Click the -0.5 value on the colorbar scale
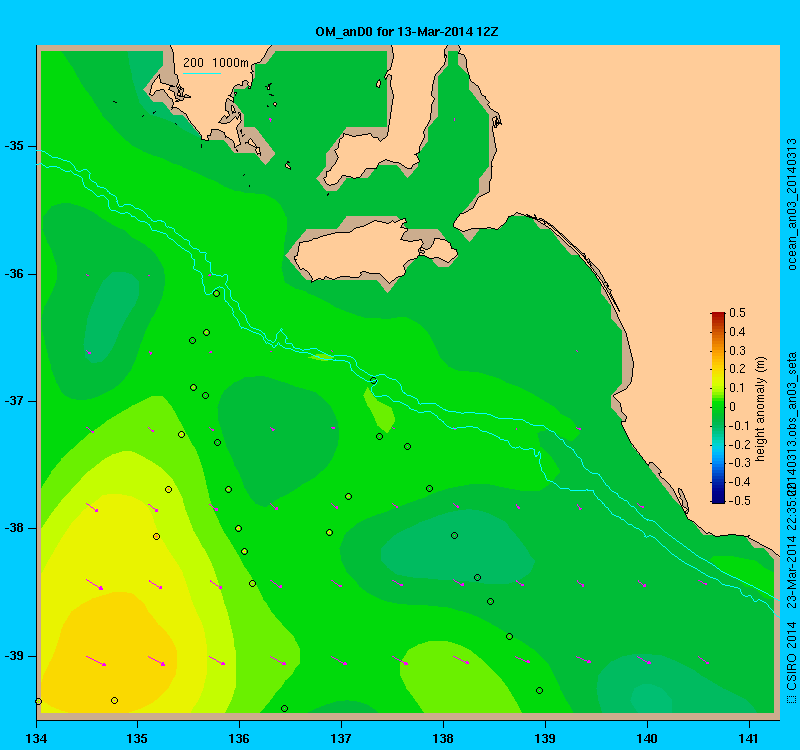The image size is (800, 750). 738,501
